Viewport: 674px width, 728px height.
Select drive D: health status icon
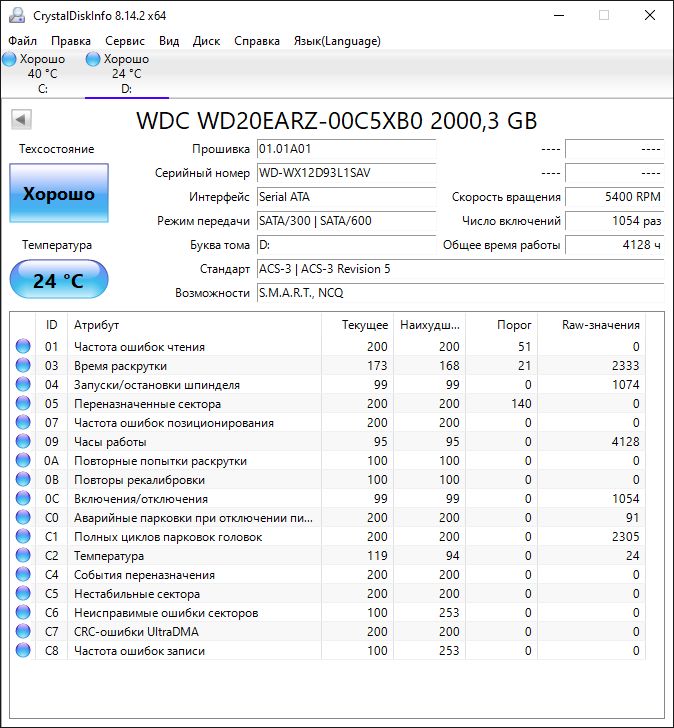[94, 60]
